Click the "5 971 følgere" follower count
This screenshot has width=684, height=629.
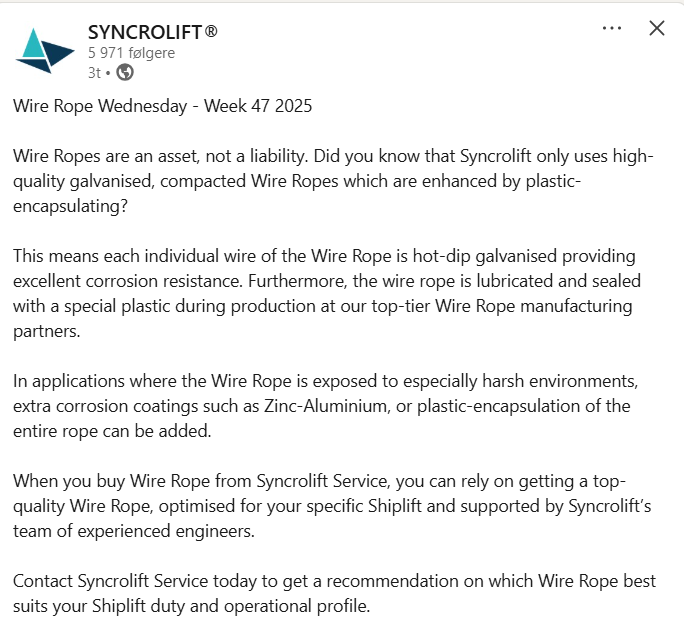point(131,53)
